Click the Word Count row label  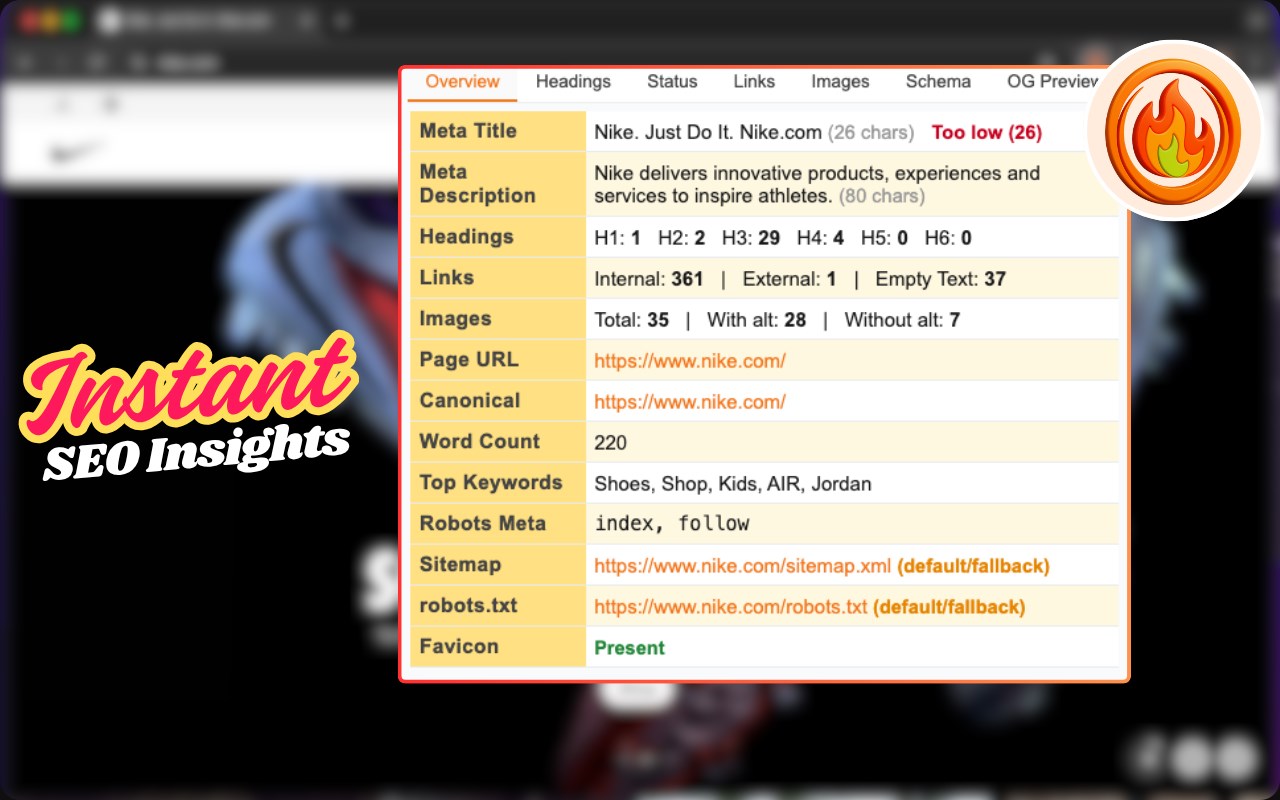479,442
